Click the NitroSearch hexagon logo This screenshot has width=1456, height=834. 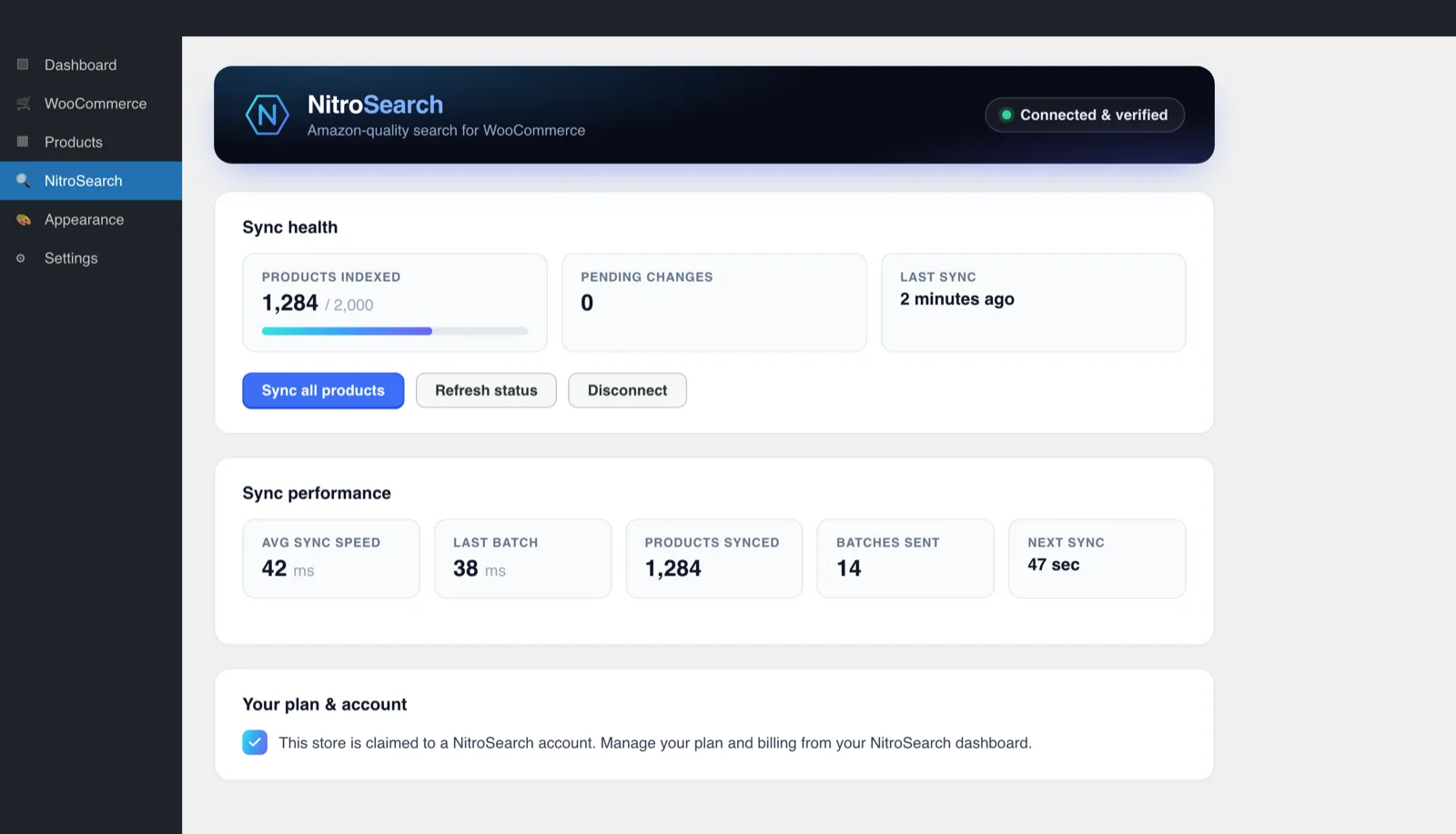click(x=267, y=115)
